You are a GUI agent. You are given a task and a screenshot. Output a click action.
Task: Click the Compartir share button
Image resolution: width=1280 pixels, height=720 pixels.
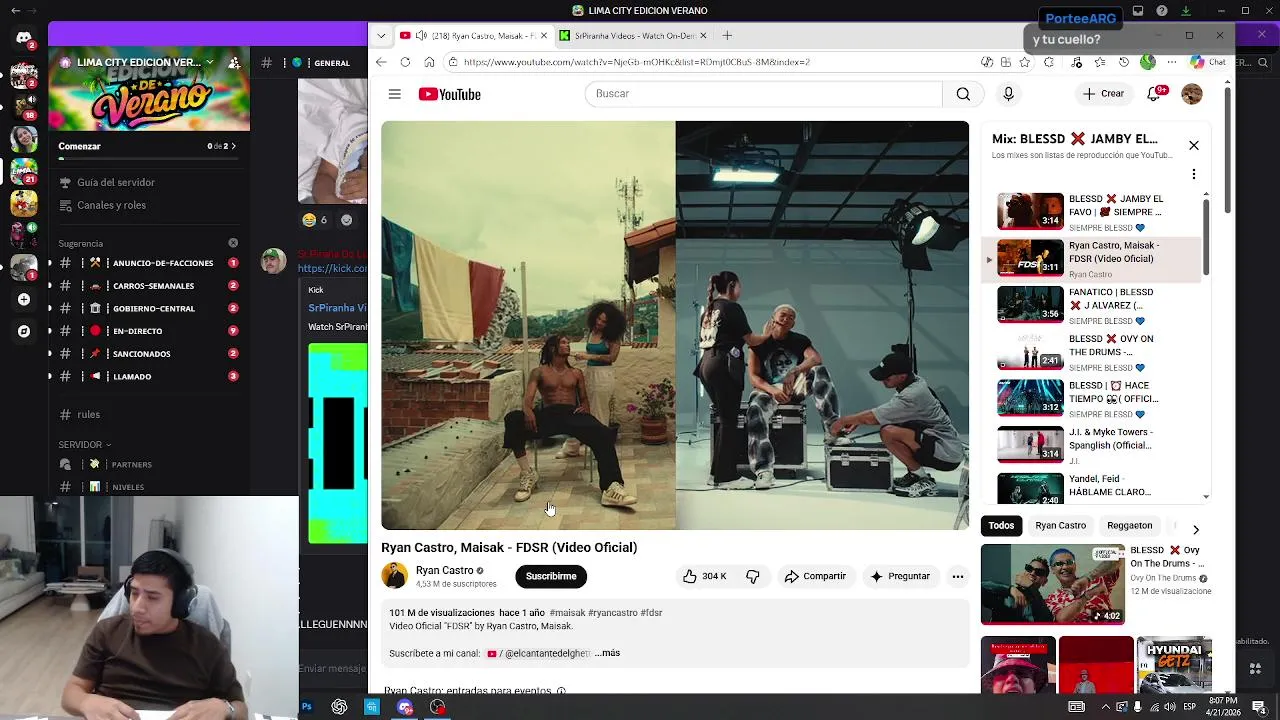(x=815, y=576)
